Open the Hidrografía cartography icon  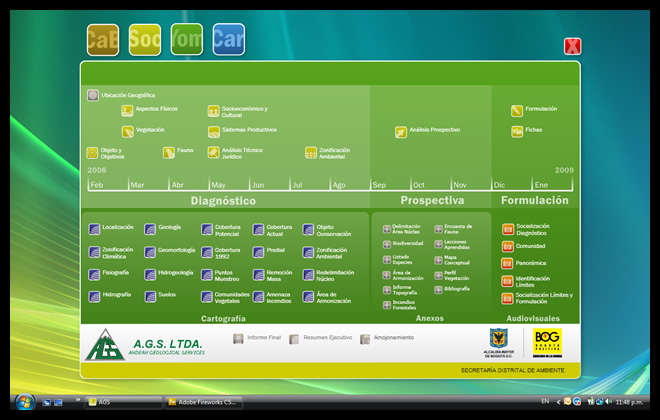pos(94,295)
